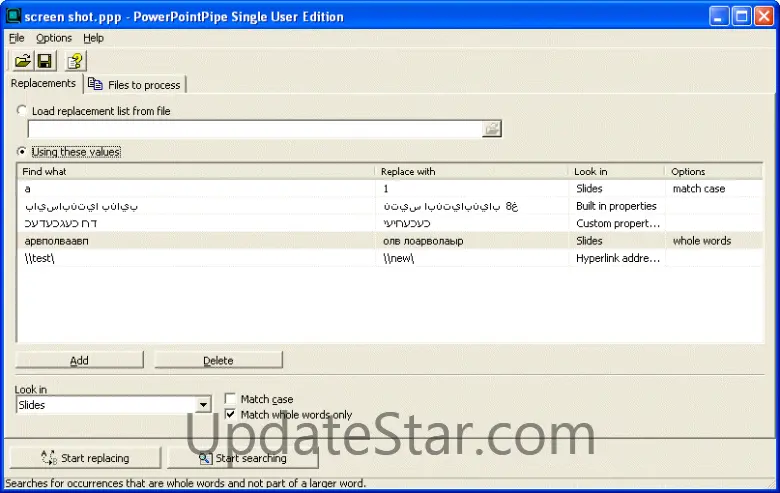780x493 pixels.
Task: Click the Save floppy disk toolbar icon
Action: click(x=45, y=61)
